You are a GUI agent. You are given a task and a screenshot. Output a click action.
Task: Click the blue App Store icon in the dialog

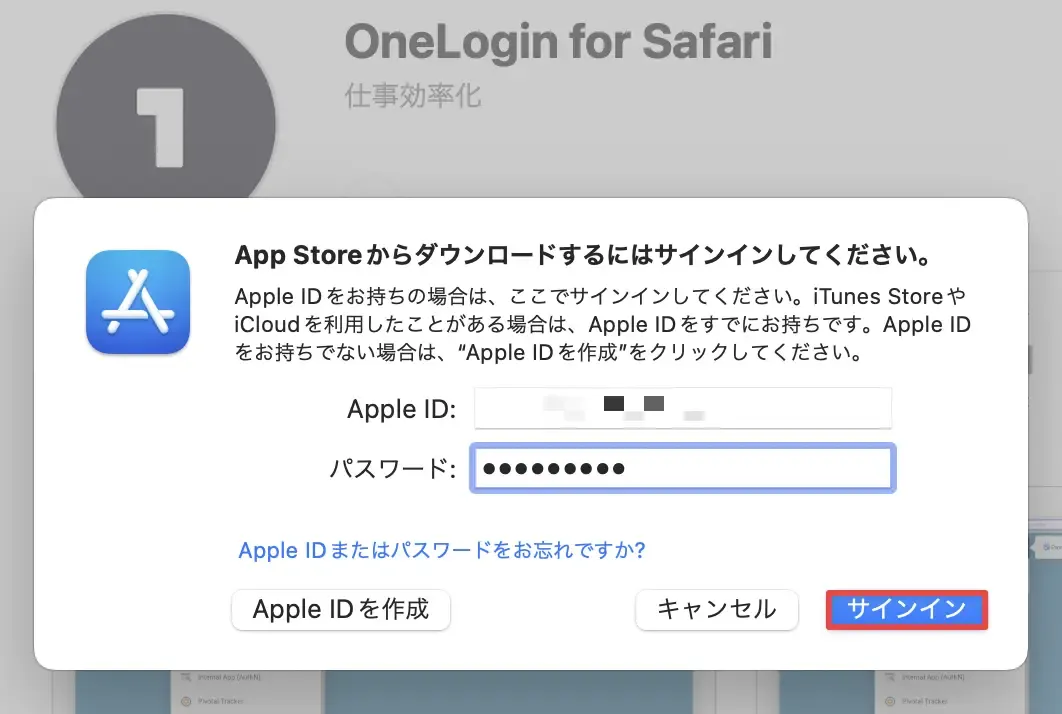137,302
